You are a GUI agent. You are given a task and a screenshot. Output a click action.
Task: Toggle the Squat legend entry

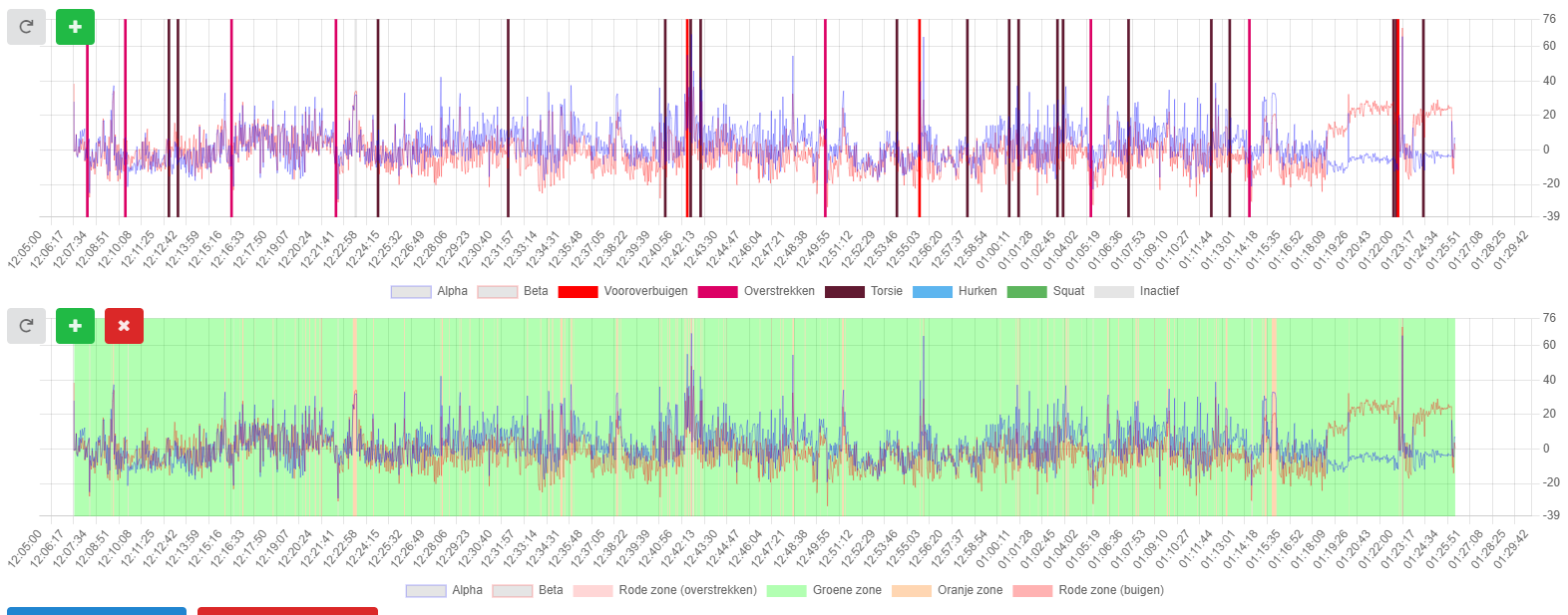pos(1046,291)
